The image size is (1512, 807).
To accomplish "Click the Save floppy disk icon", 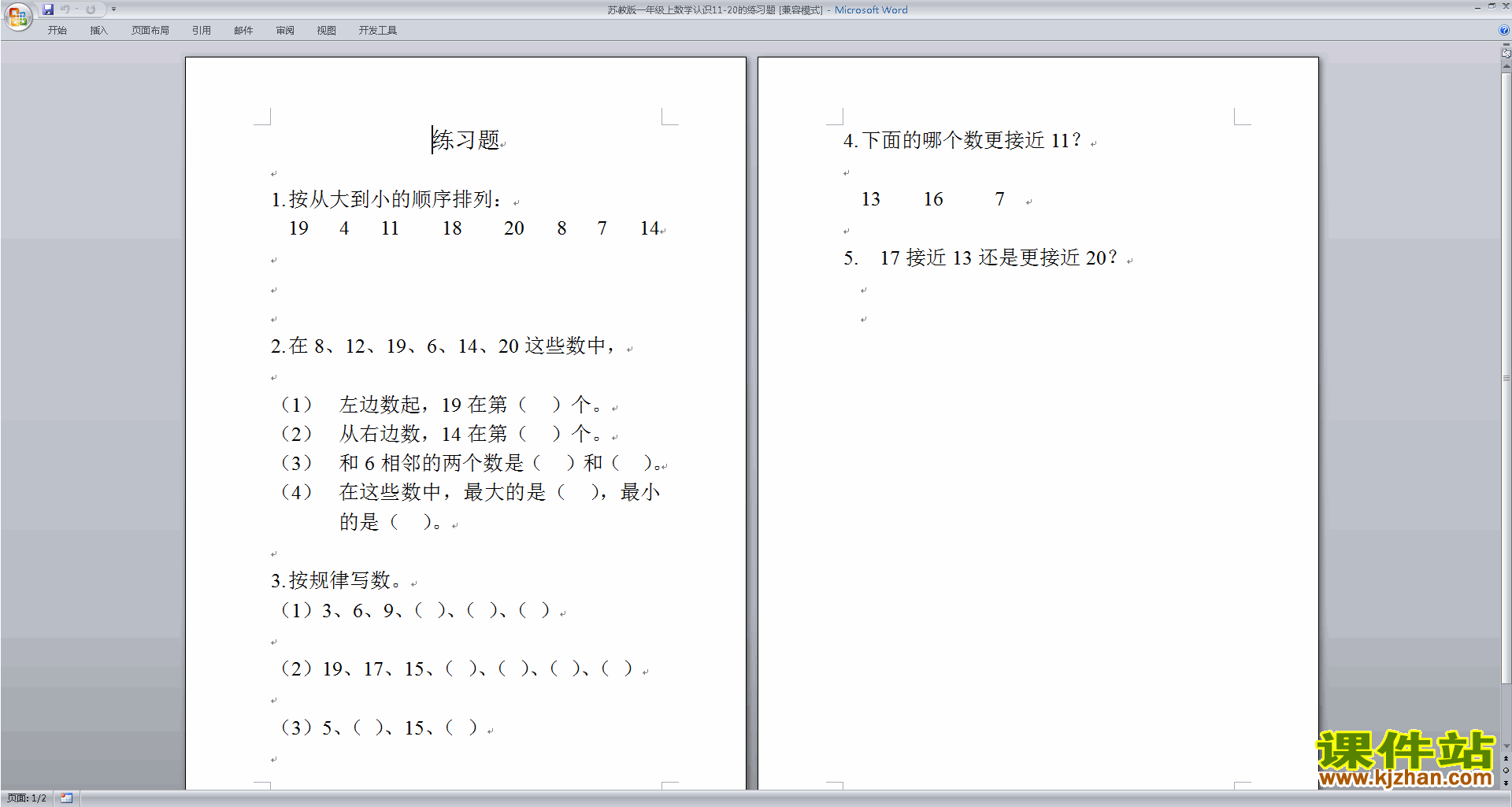I will coord(48,9).
